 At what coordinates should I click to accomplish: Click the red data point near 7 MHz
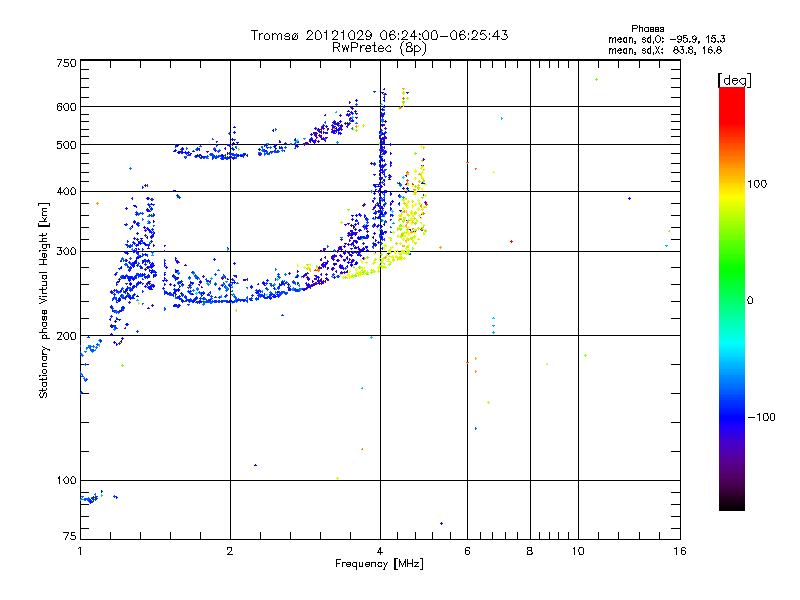(511, 241)
